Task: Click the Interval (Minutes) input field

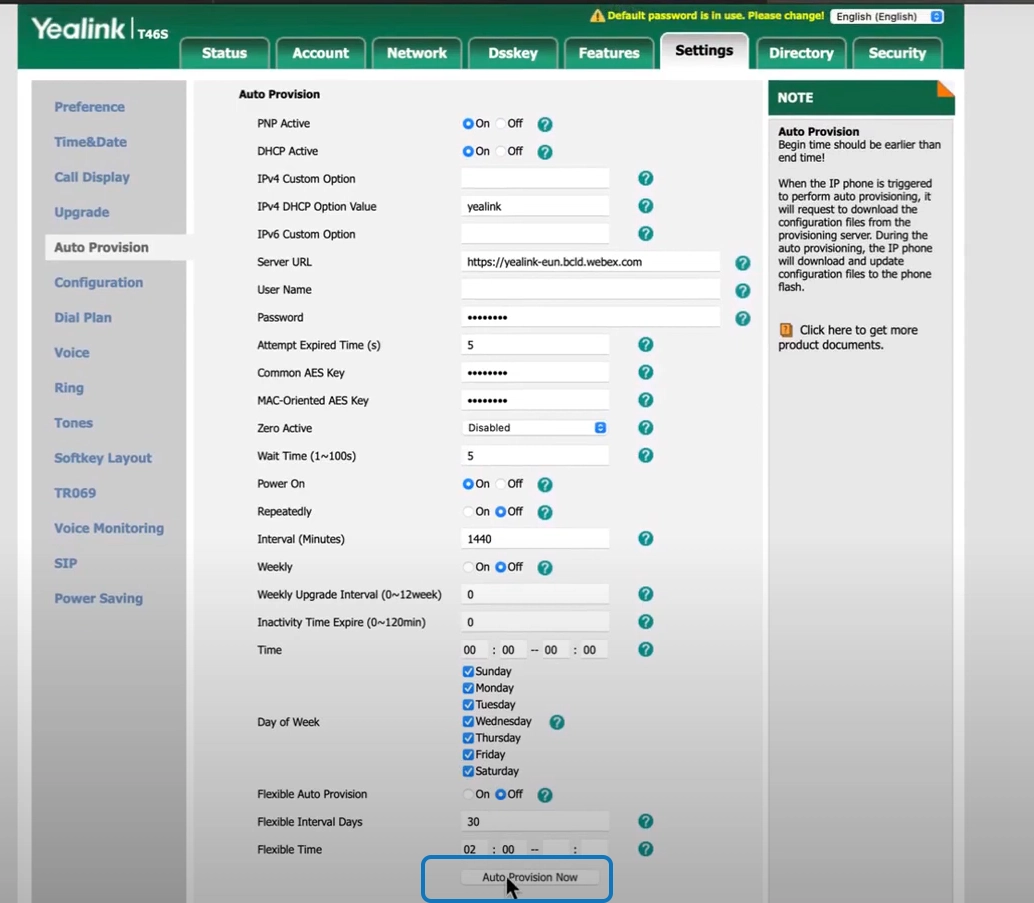Action: coord(535,539)
